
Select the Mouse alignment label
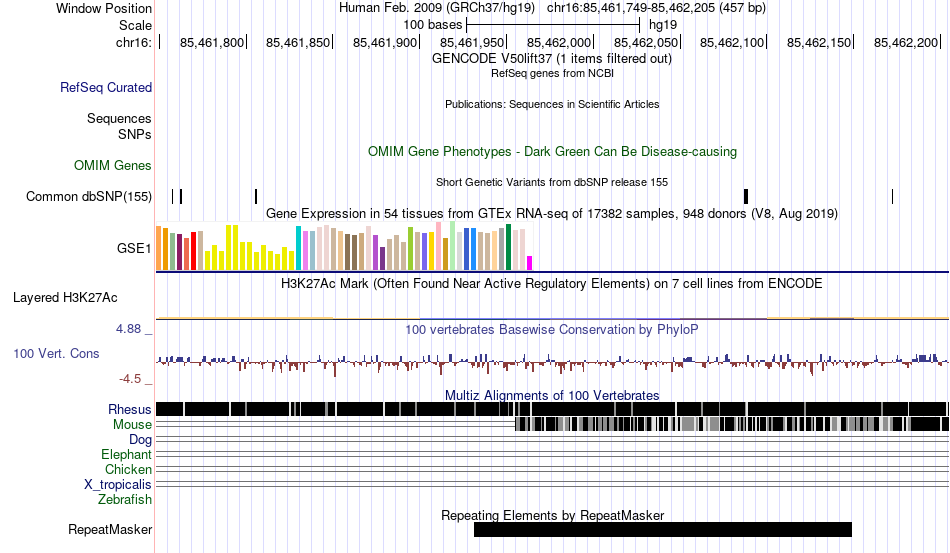(x=132, y=425)
